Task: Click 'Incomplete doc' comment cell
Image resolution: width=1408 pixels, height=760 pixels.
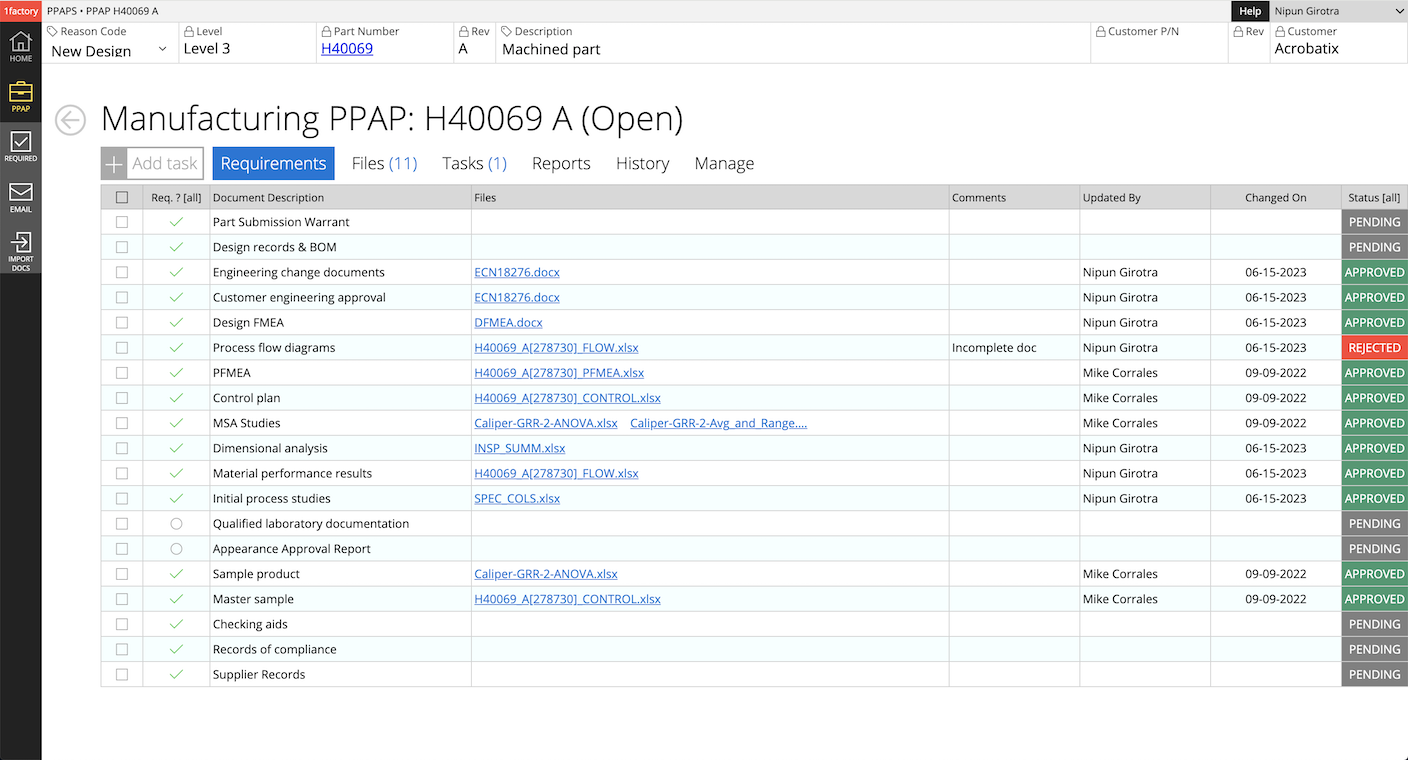Action: pos(1014,348)
